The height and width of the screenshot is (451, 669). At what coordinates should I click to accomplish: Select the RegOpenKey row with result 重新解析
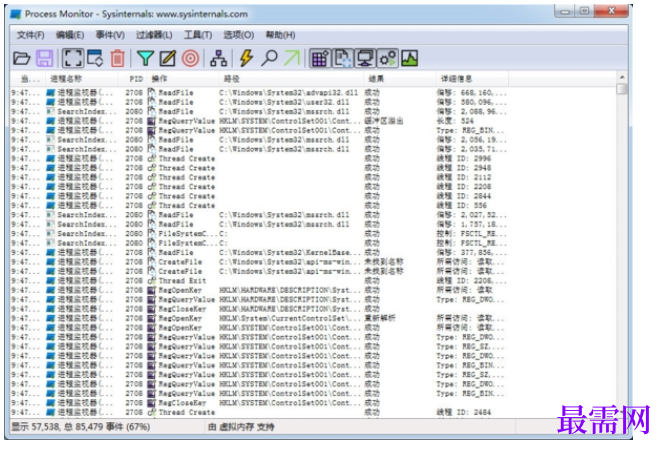pos(259,318)
